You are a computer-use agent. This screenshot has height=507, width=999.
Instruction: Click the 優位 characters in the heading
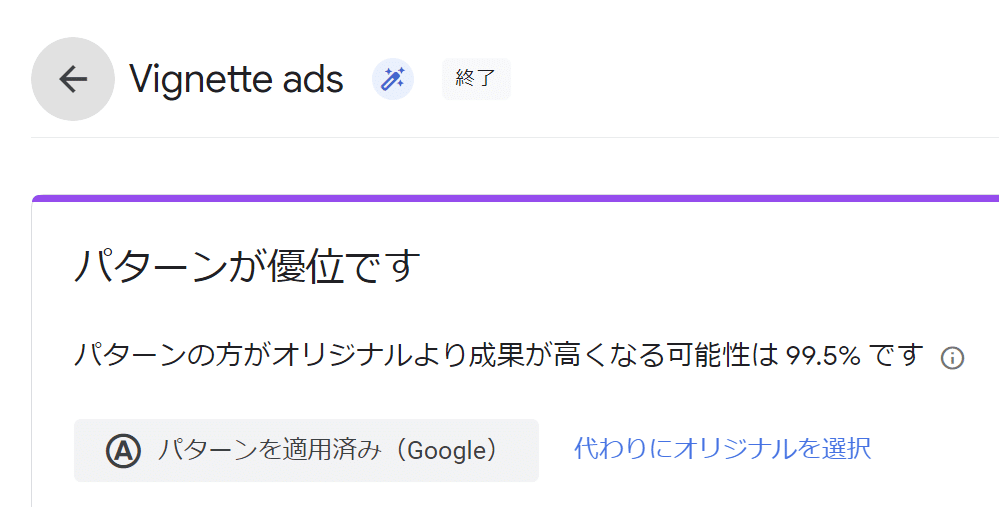point(306,266)
